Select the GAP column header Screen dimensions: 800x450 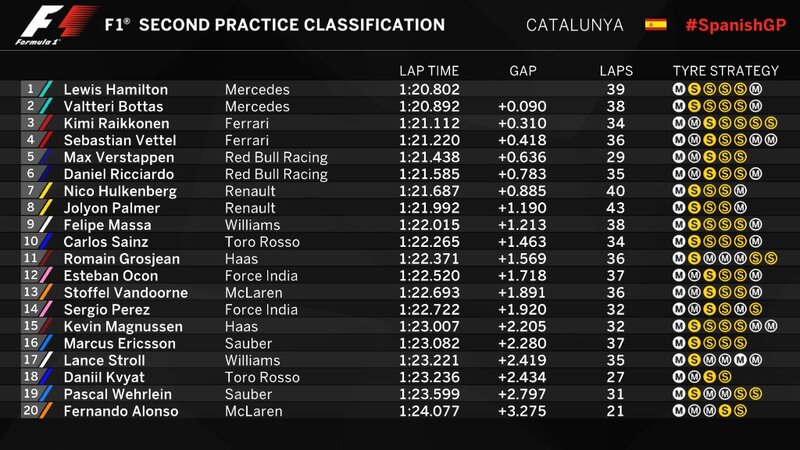pos(523,71)
